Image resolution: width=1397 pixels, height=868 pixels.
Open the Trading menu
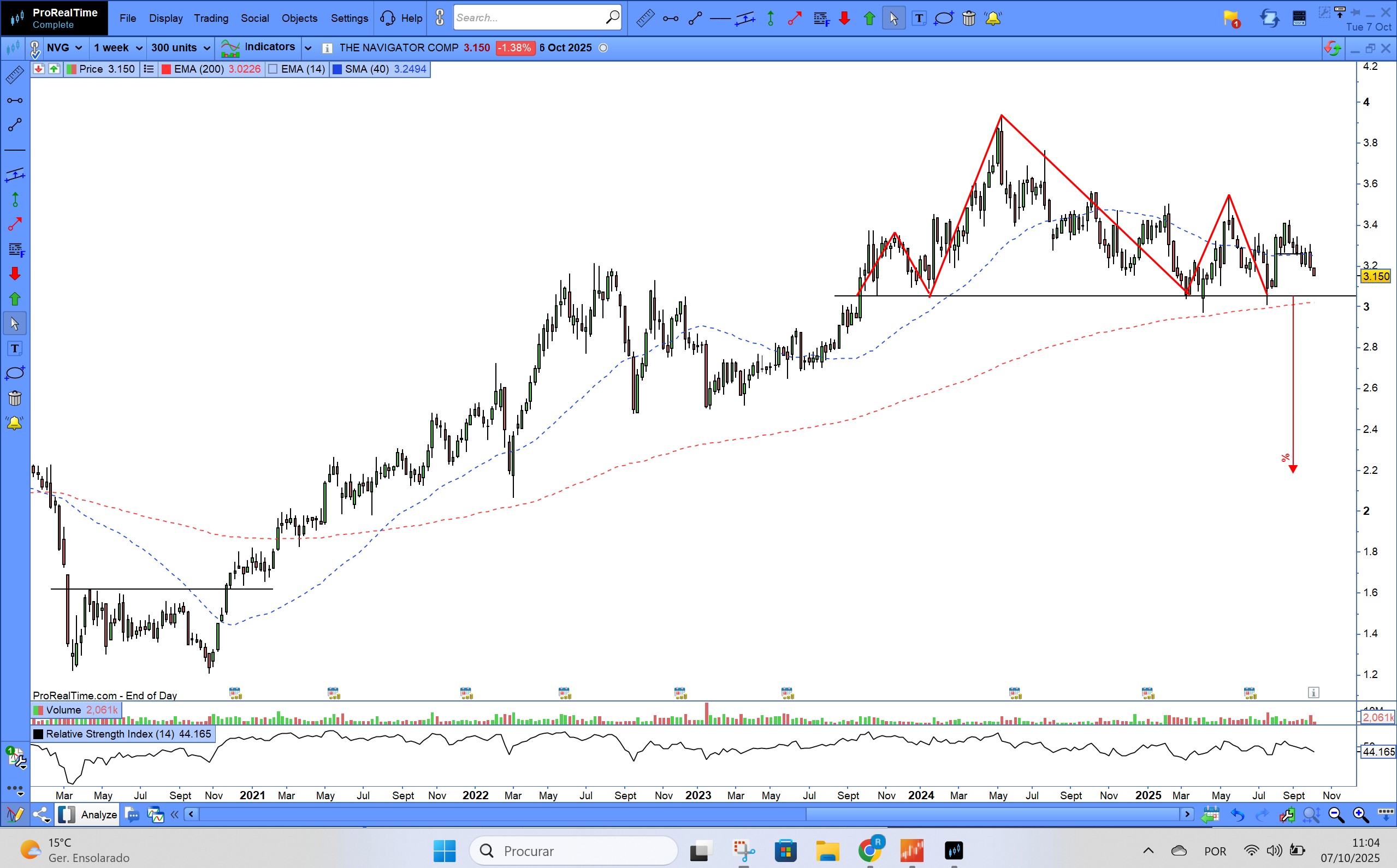[x=211, y=19]
